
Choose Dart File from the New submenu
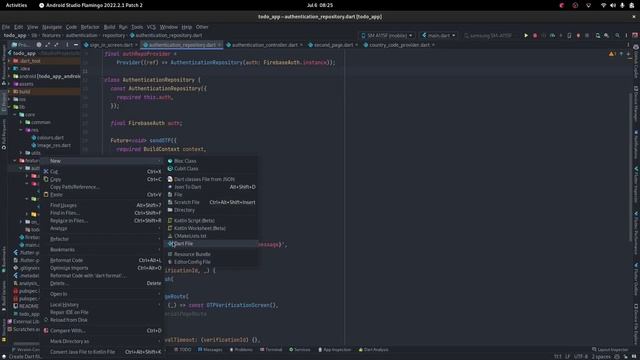pos(211,244)
